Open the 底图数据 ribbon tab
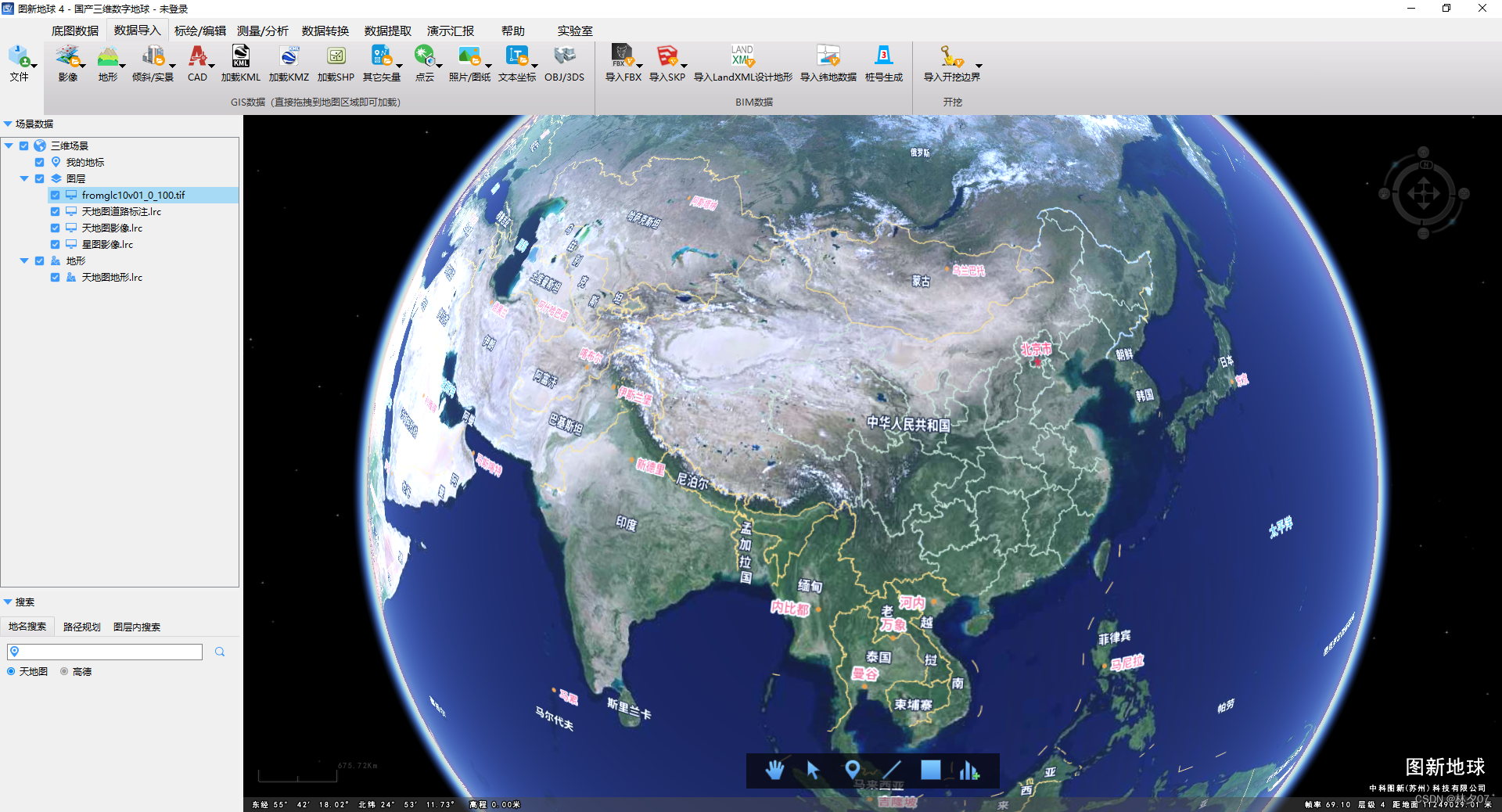Image resolution: width=1502 pixels, height=812 pixels. [75, 31]
